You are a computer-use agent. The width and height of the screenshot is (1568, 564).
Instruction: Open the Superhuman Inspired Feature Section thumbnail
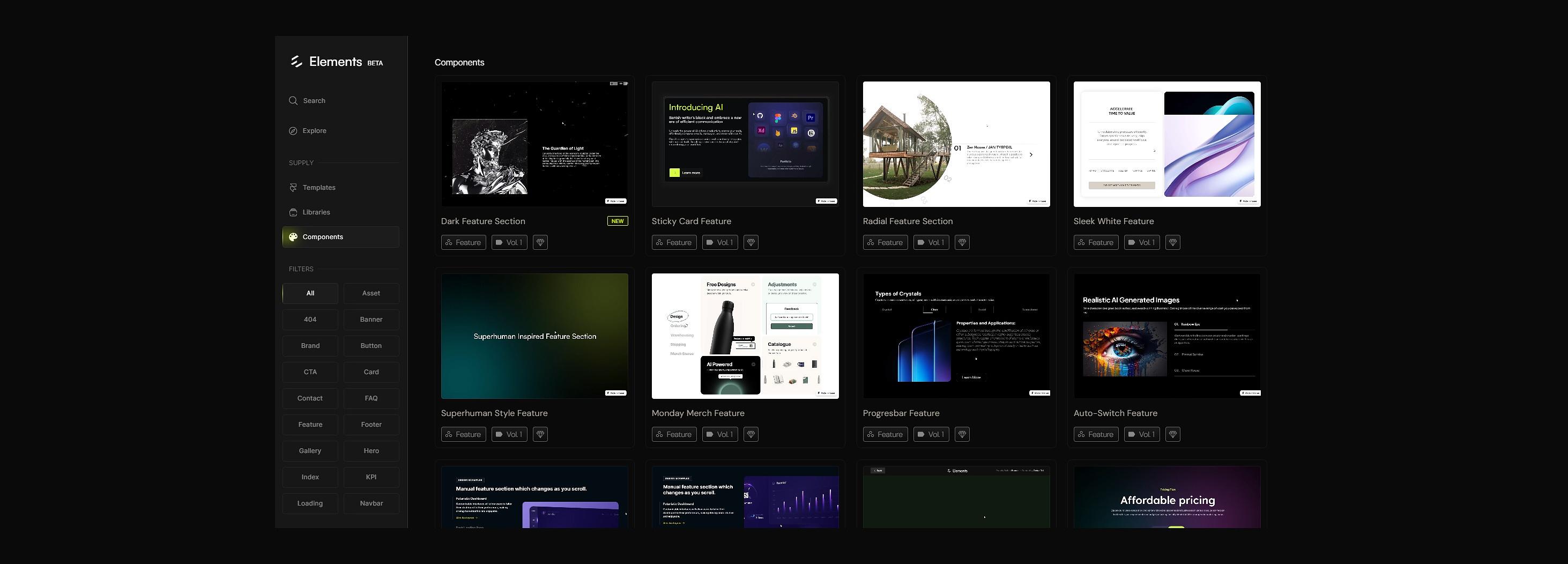click(x=534, y=336)
